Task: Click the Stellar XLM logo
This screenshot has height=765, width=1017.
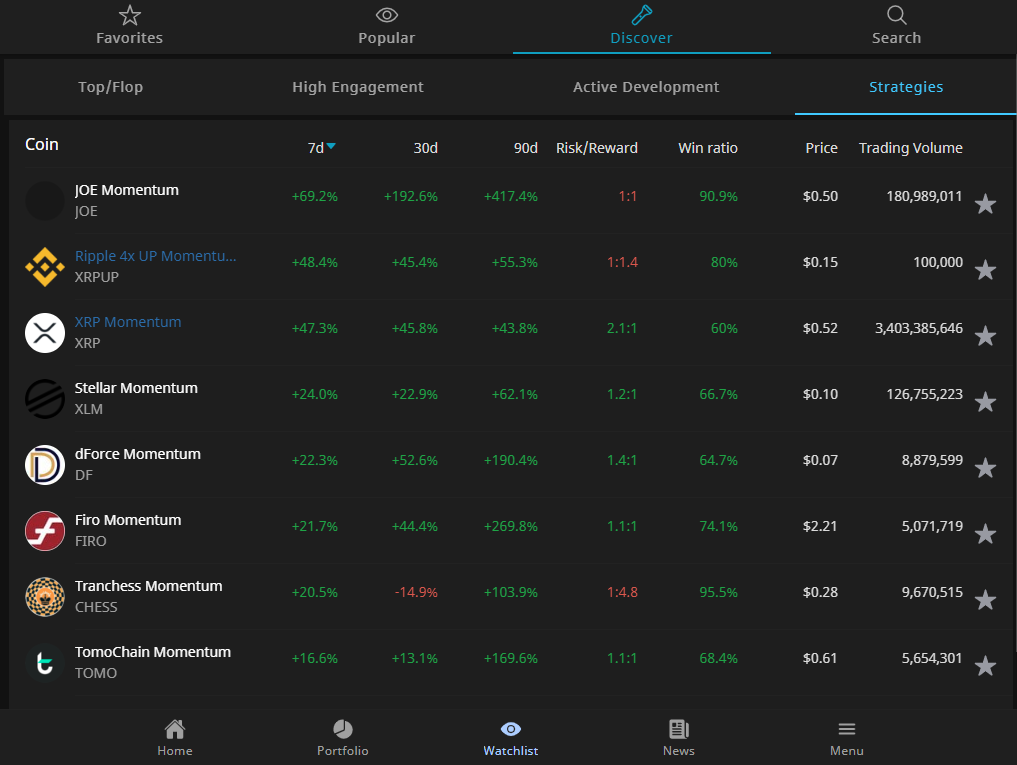Action: click(45, 398)
